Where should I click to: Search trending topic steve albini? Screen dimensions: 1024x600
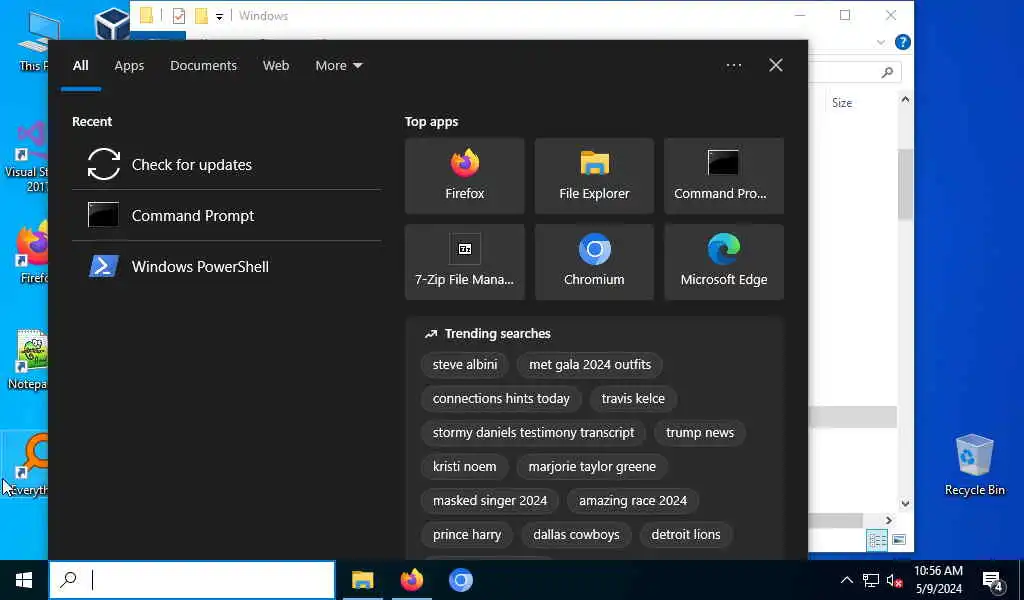point(465,364)
